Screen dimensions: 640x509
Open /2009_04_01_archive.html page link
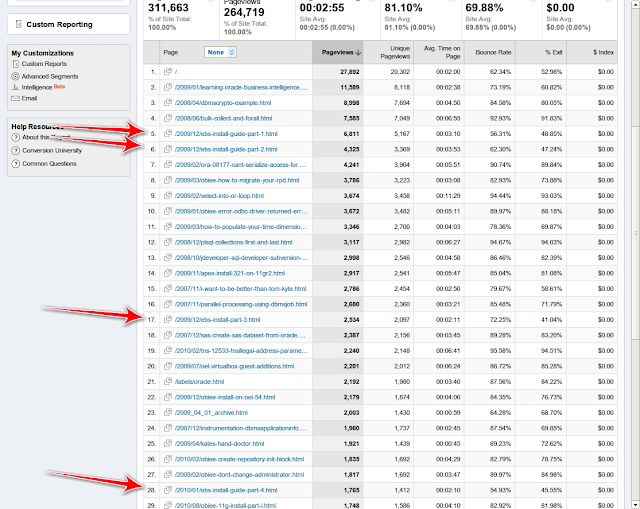coord(211,413)
